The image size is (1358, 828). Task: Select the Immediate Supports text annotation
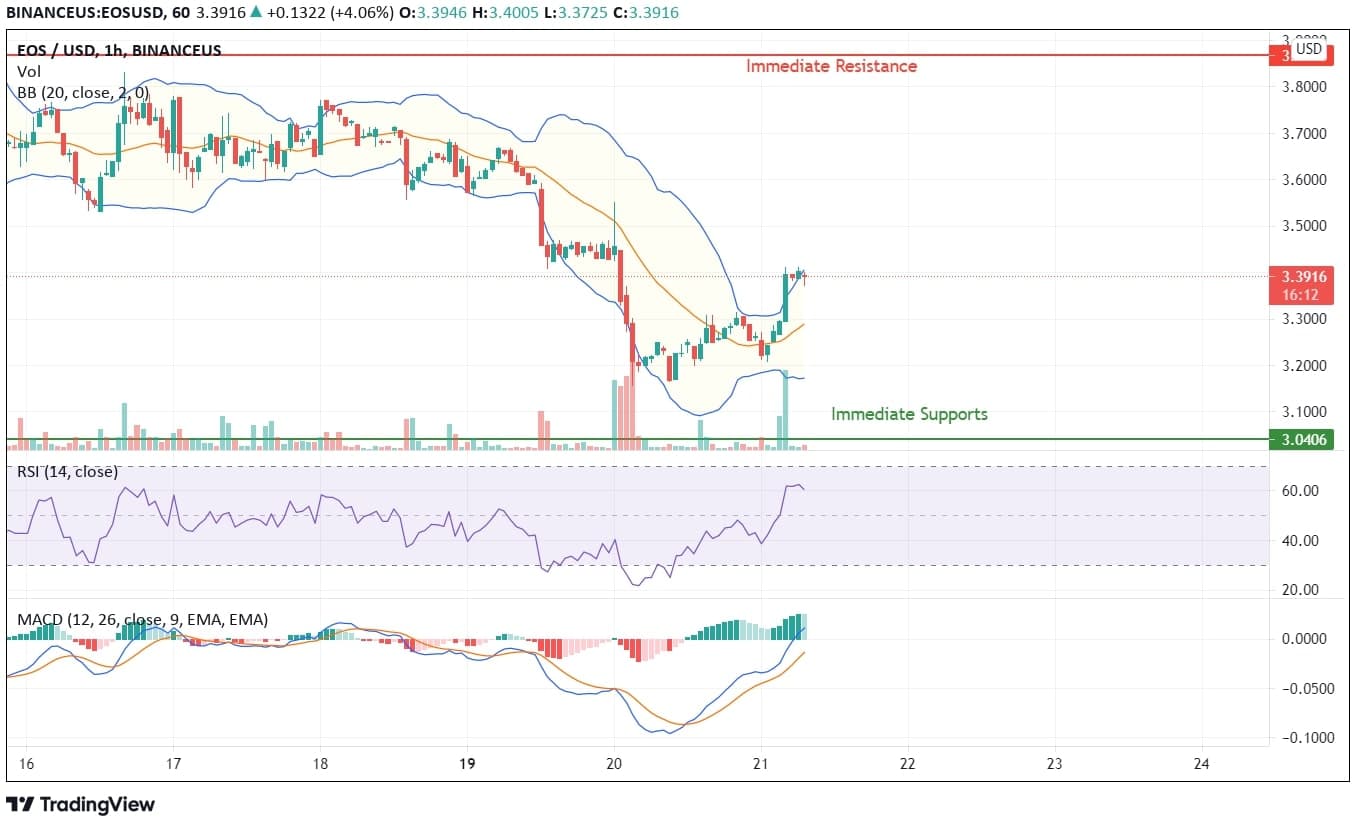pos(909,414)
